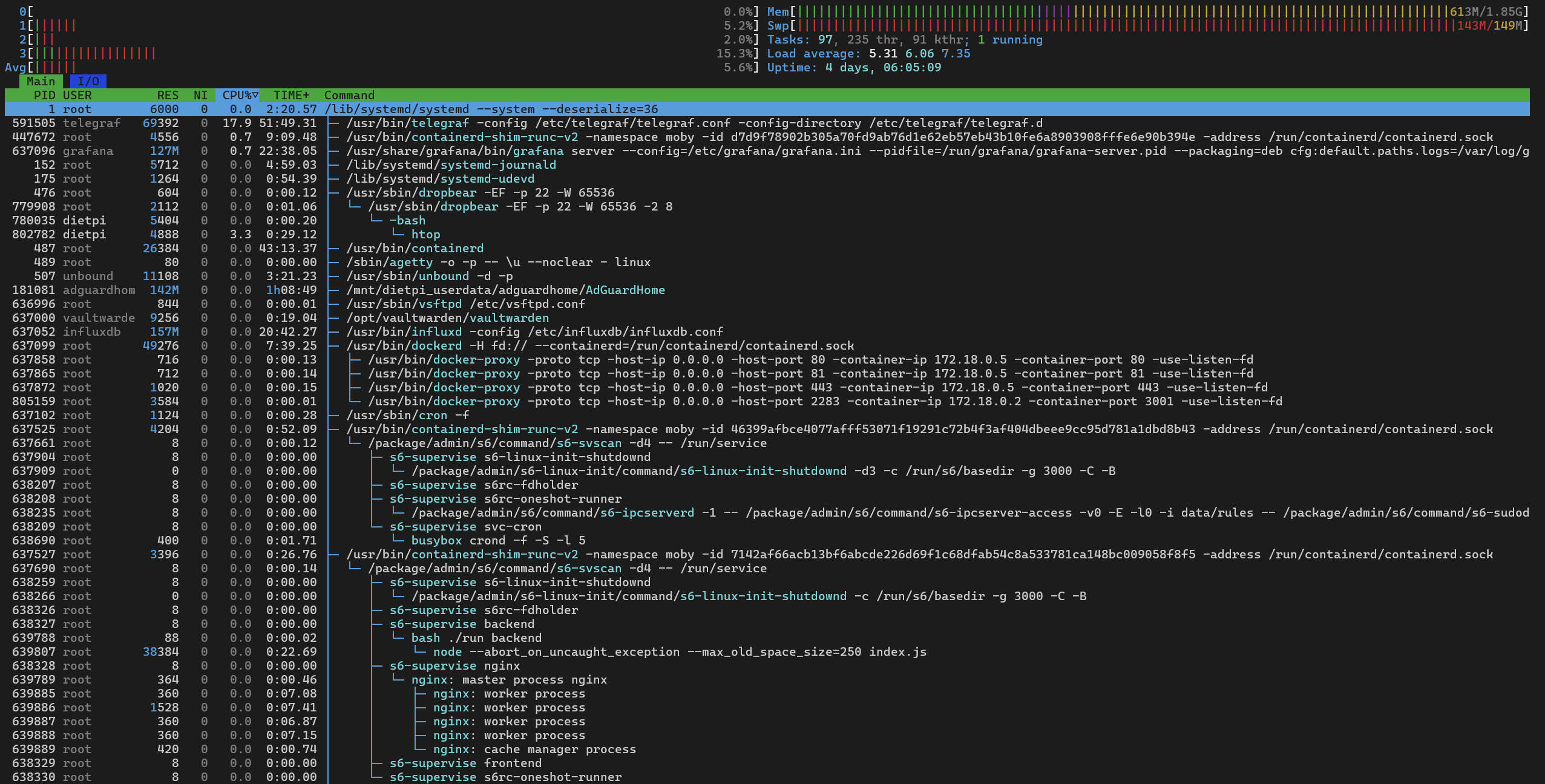The height and width of the screenshot is (784, 1545).
Task: Select the /usr/bin/containerd process row
Action: [767, 248]
